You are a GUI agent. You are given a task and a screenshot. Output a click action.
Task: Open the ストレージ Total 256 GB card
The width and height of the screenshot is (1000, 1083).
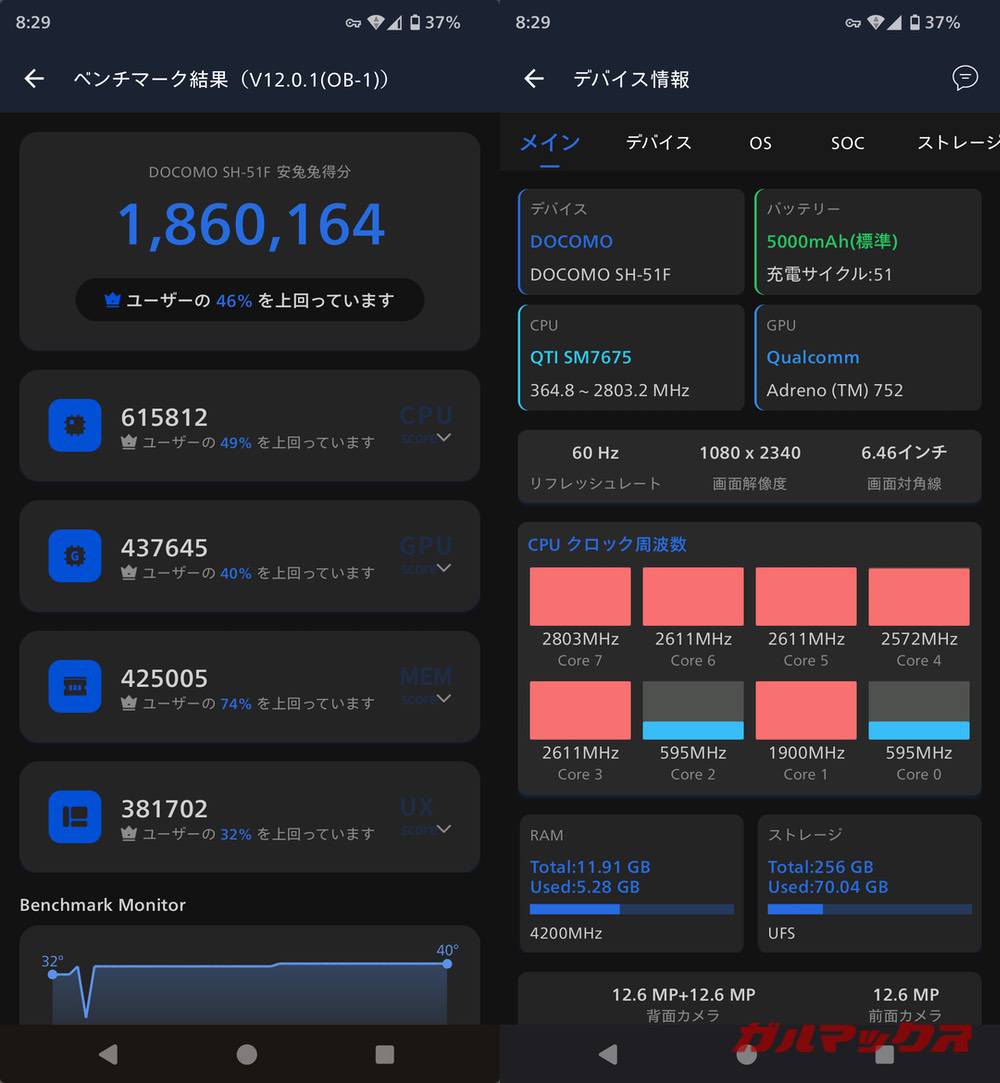pos(869,884)
